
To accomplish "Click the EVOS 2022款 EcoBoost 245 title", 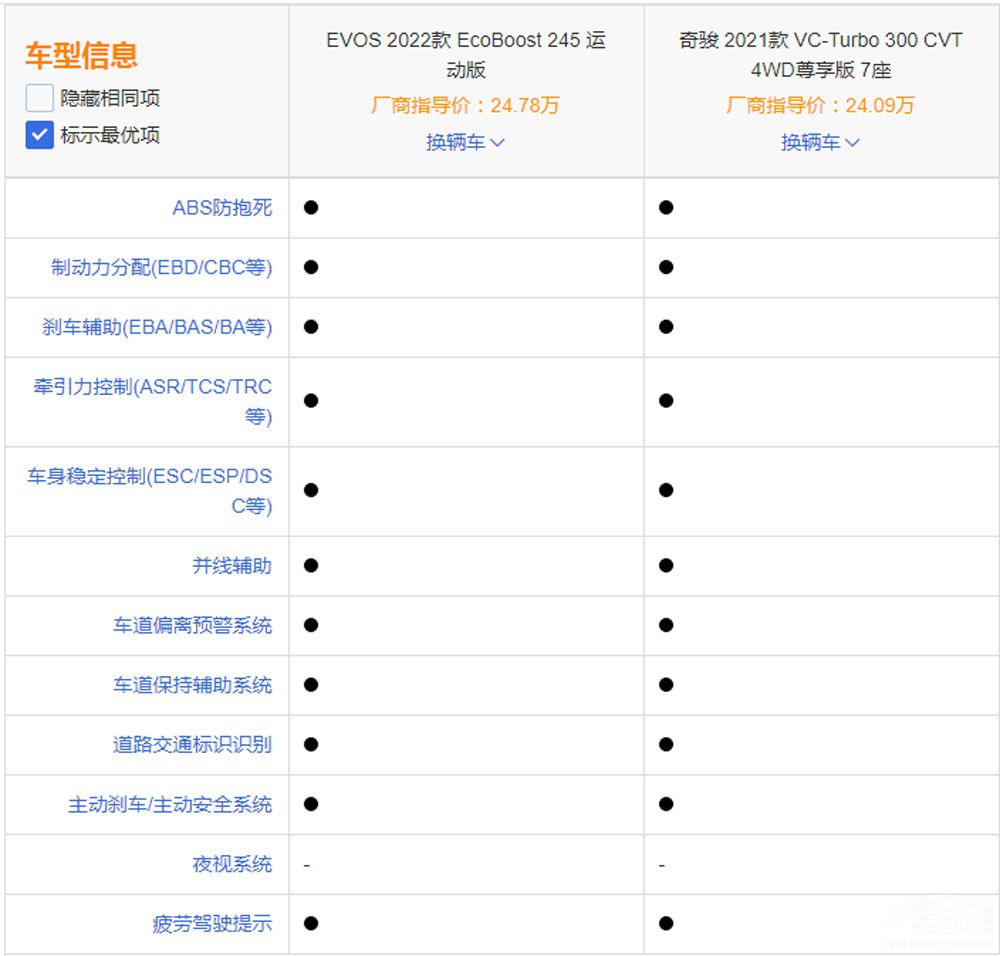I will pos(465,55).
